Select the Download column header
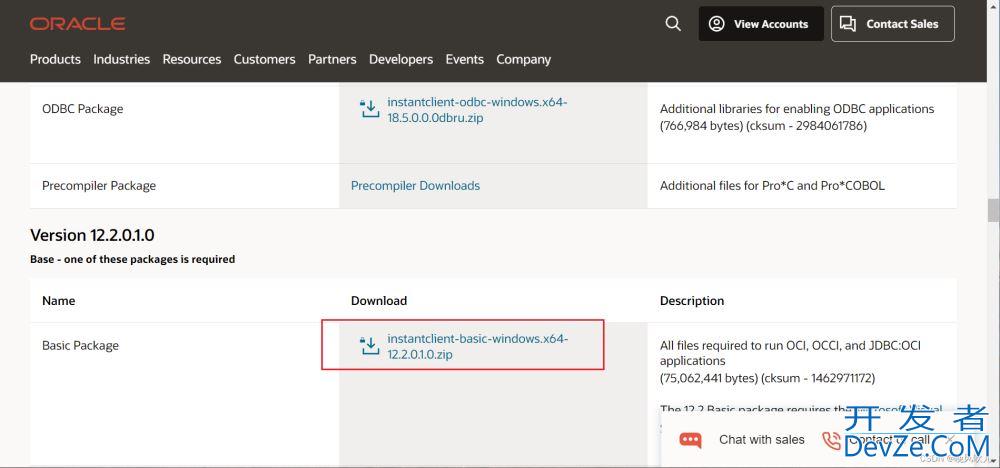The width and height of the screenshot is (1000, 468). (x=379, y=300)
